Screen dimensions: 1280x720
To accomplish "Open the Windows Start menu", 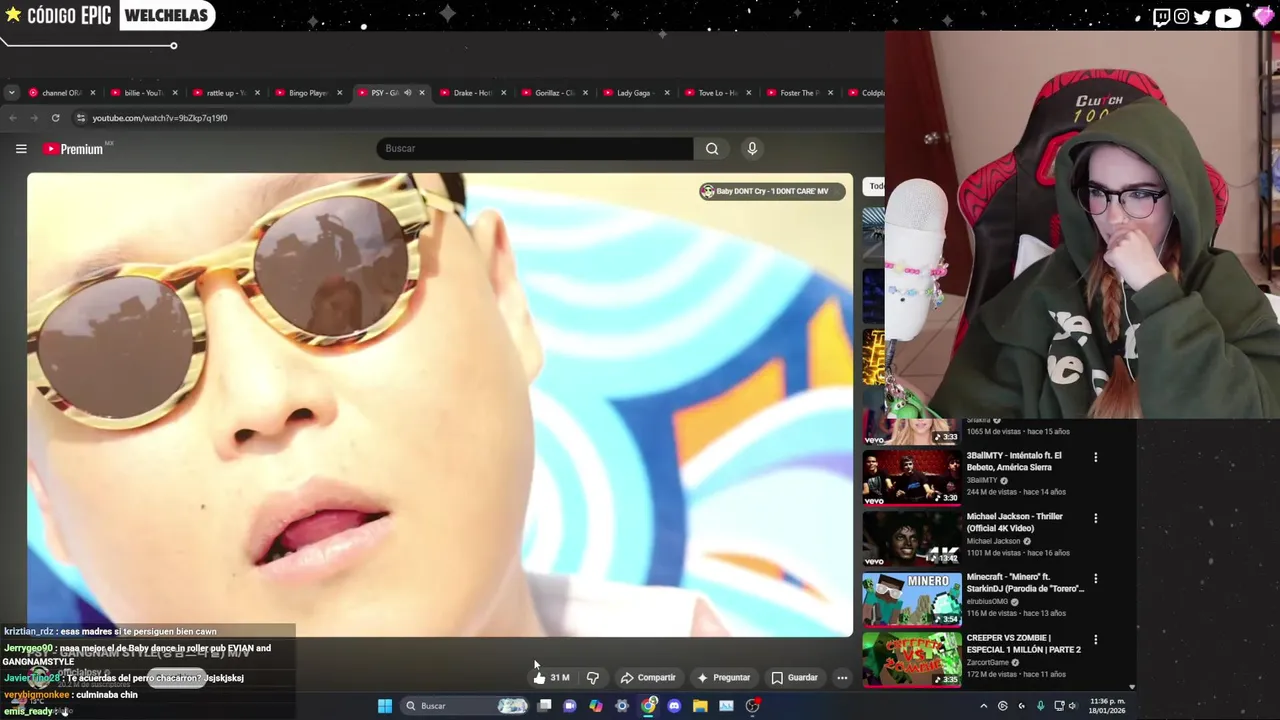I will (x=385, y=706).
